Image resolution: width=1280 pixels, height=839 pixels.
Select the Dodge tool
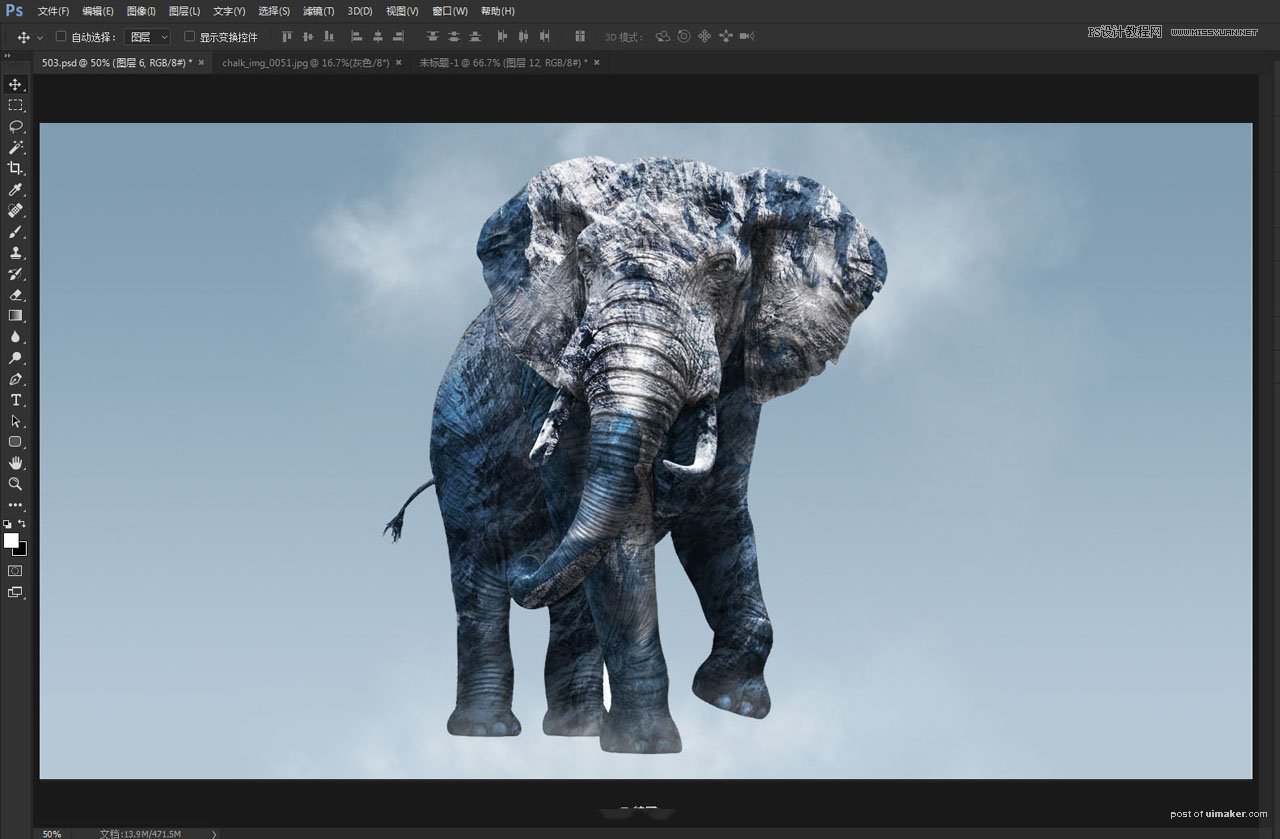(15, 357)
